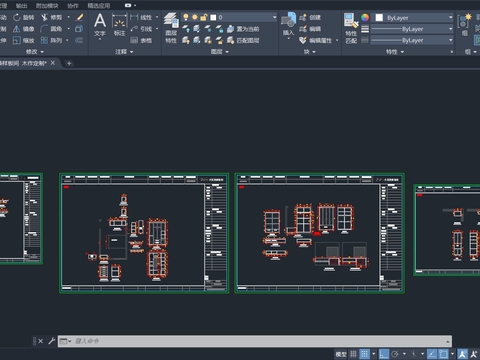The width and height of the screenshot is (480, 360).
Task: Toggle layer lock padlock icon
Action: click(x=204, y=17)
